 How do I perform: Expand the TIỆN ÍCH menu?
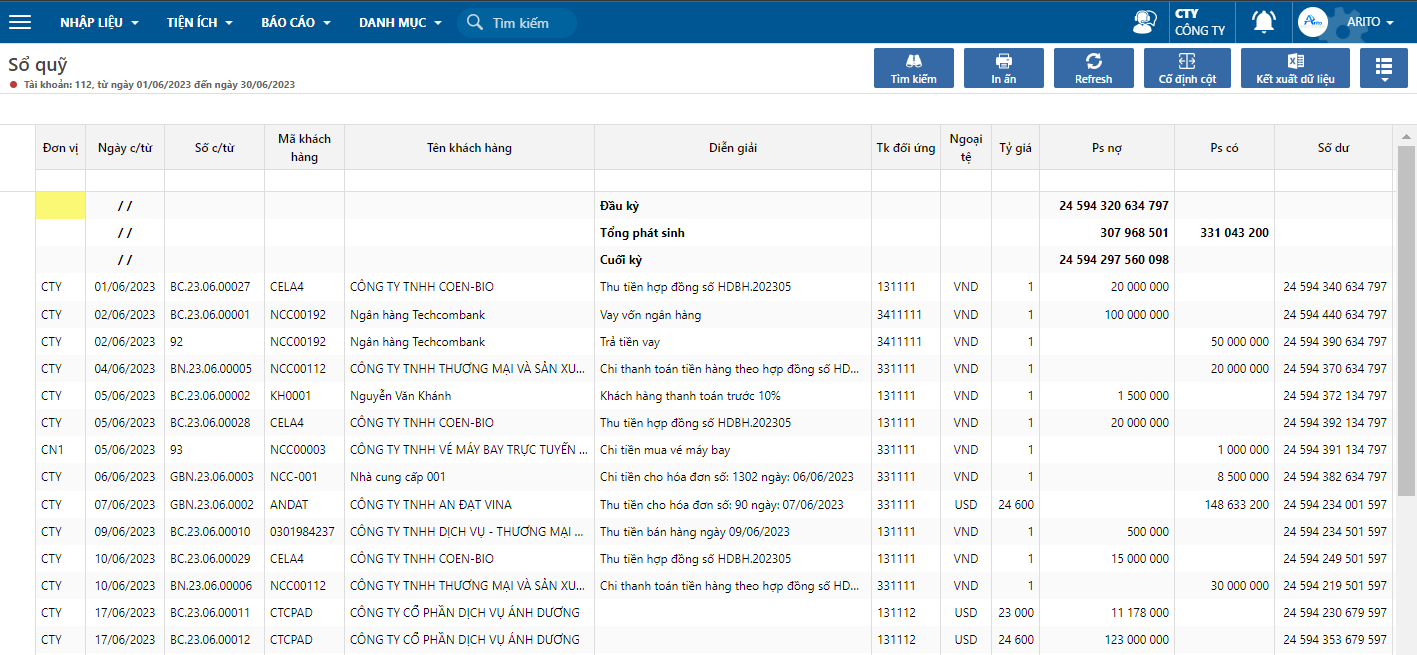(x=200, y=22)
